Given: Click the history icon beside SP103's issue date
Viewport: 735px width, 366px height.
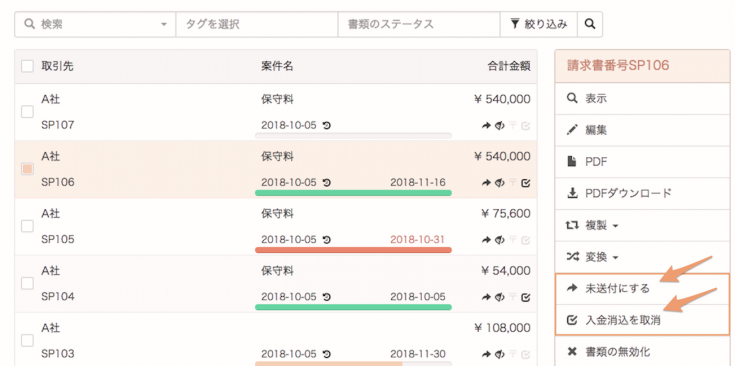Looking at the screenshot, I should (x=327, y=354).
